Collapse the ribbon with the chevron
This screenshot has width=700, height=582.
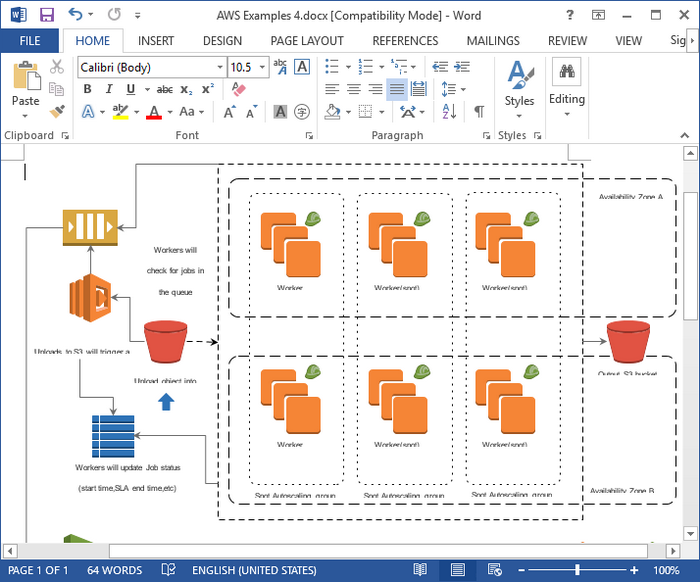(x=684, y=135)
